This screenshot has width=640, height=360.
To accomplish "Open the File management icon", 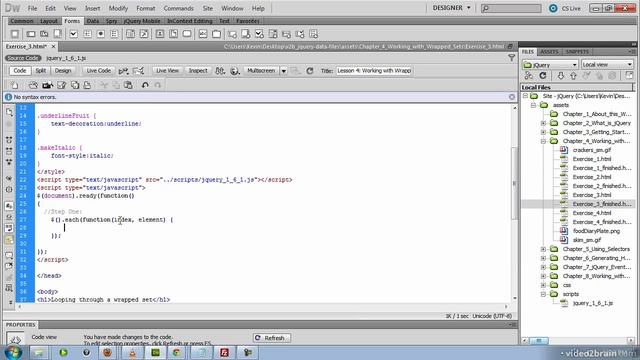I will point(220,71).
